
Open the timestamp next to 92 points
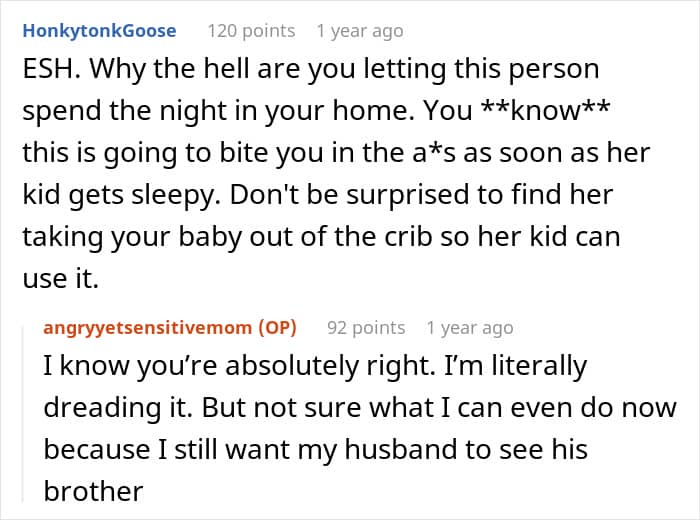click(x=470, y=328)
